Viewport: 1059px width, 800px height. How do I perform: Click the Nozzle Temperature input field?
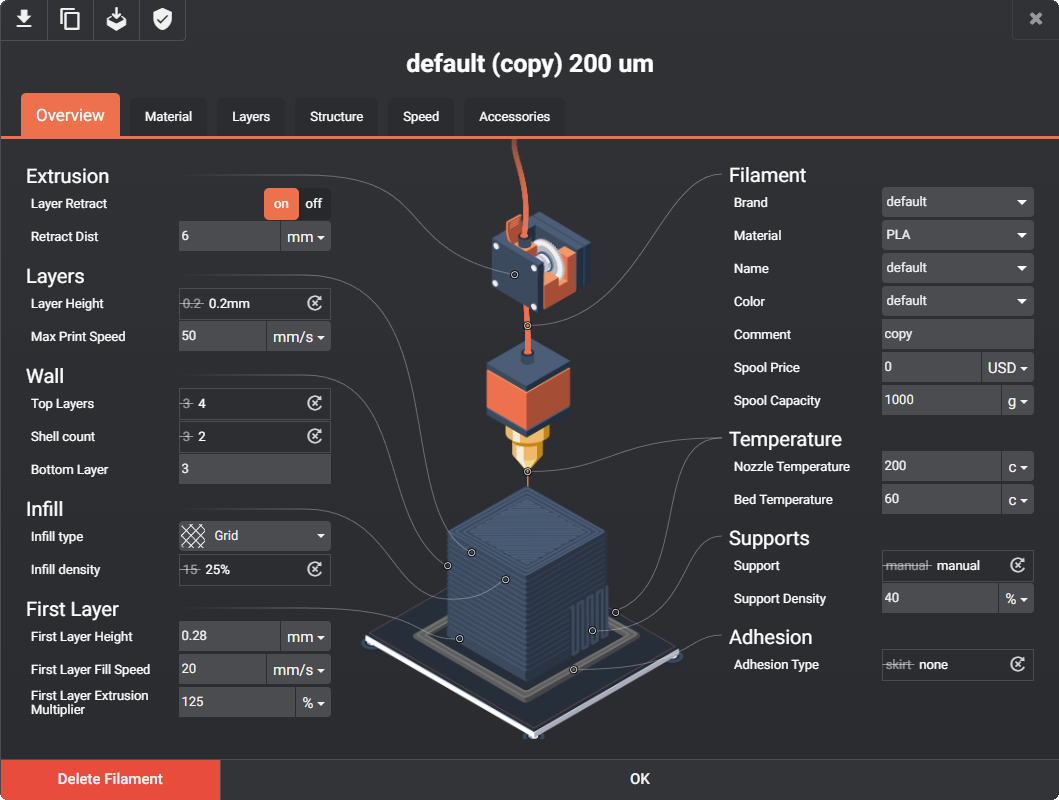coord(941,466)
